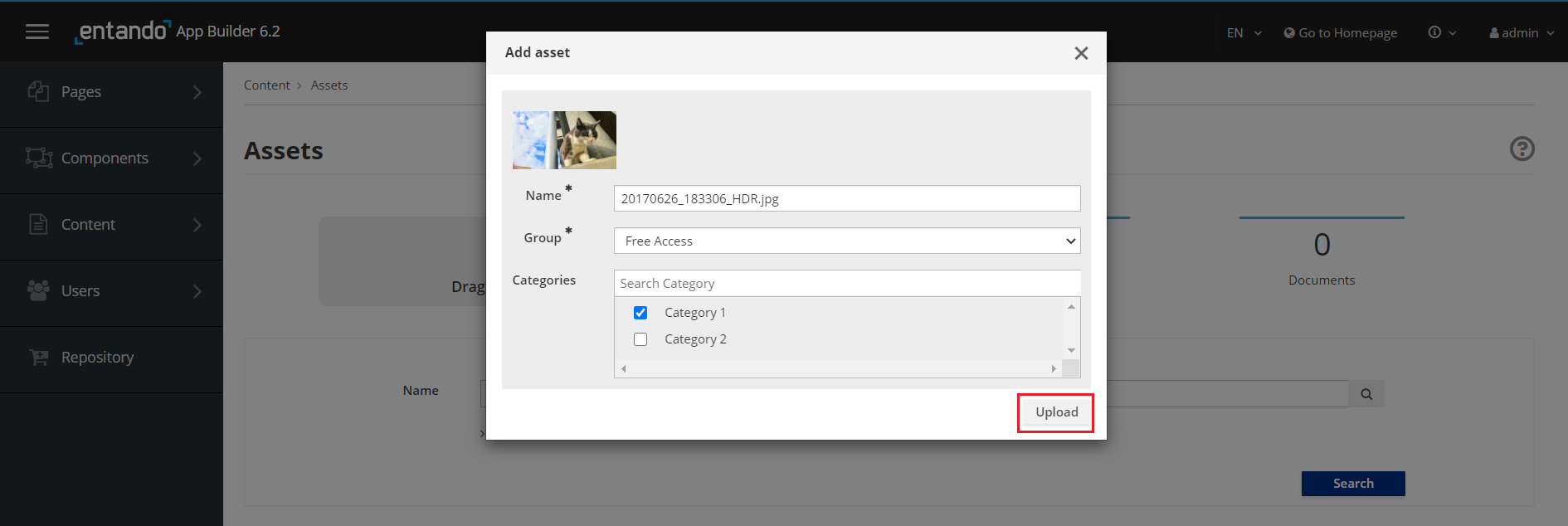Click the Content breadcrumb link

point(267,85)
